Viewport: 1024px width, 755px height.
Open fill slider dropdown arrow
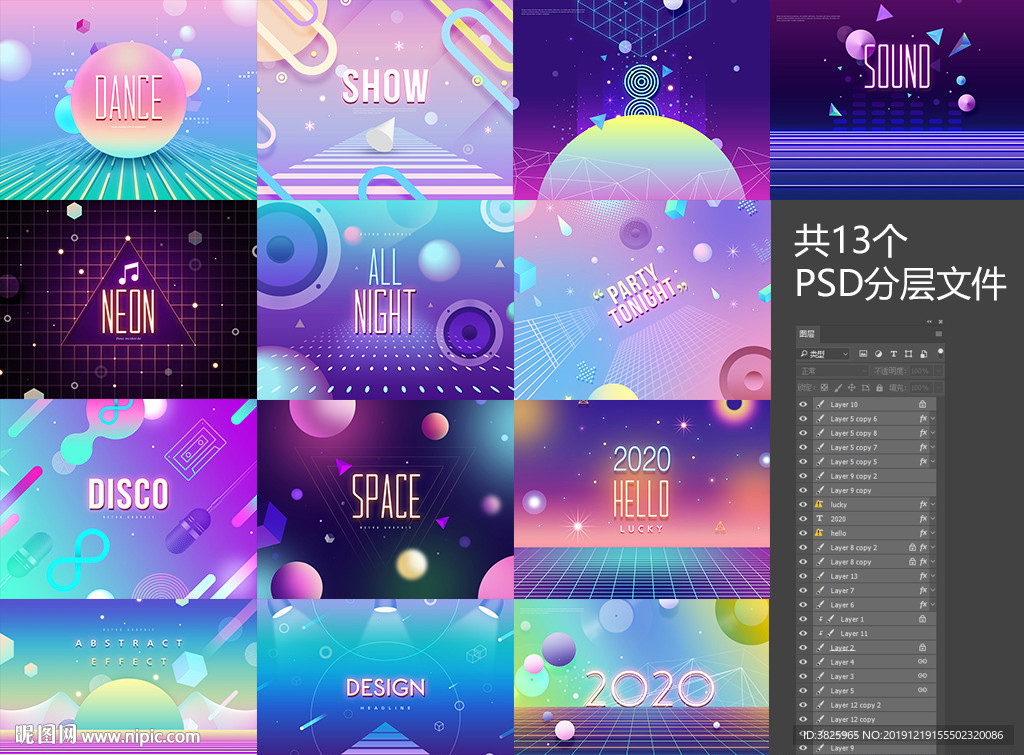click(x=938, y=387)
